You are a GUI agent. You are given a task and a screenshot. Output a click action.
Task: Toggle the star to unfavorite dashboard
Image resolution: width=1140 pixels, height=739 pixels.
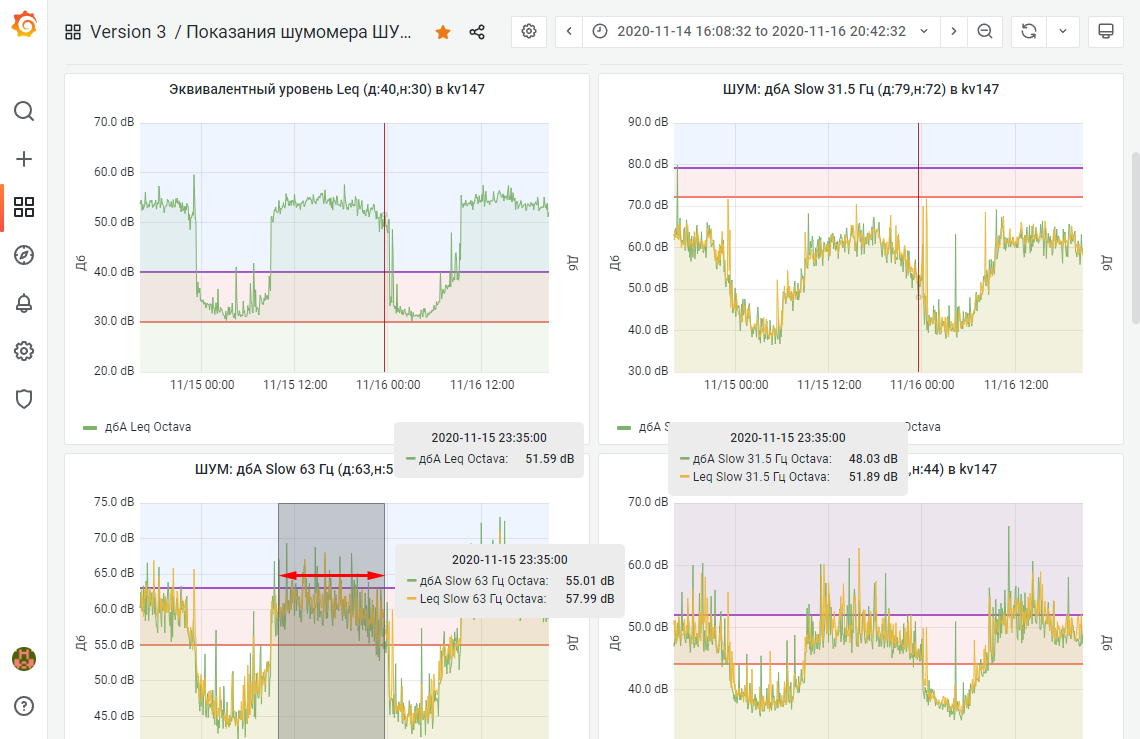coord(443,32)
